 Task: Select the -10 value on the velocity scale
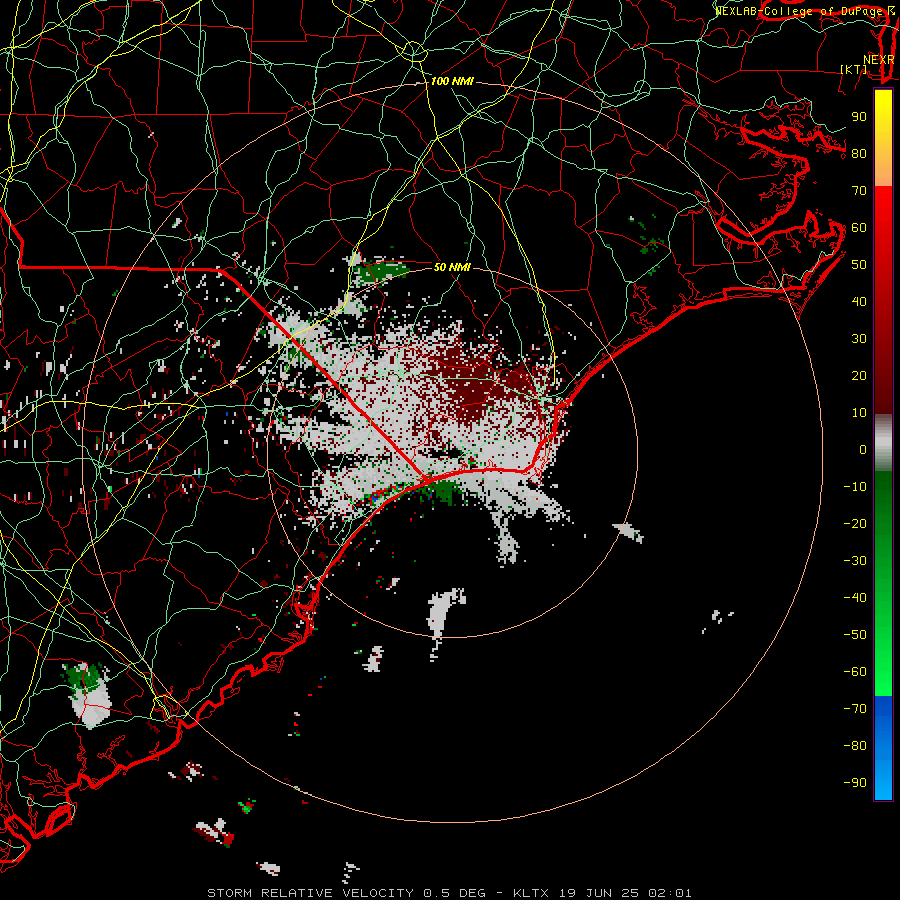pyautogui.click(x=855, y=487)
